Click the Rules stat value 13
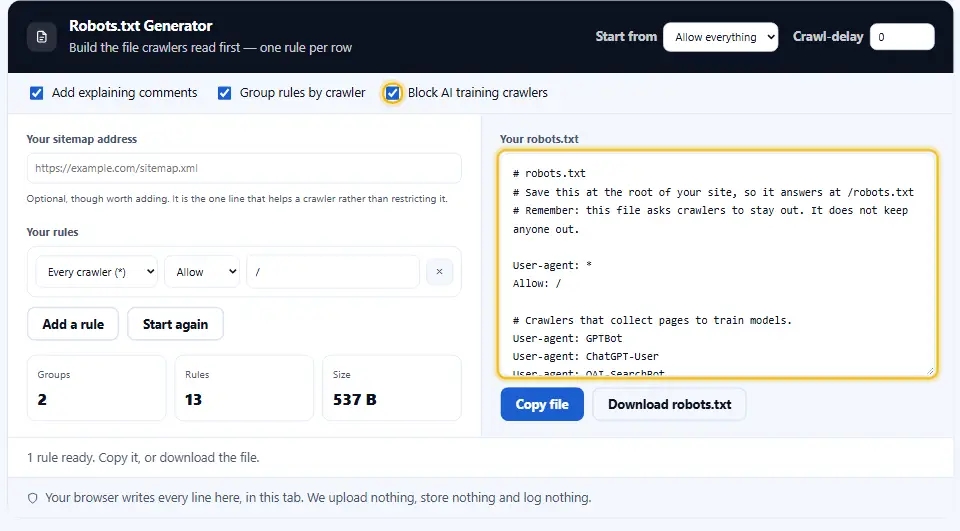Viewport: 960px width, 531px height. (193, 400)
